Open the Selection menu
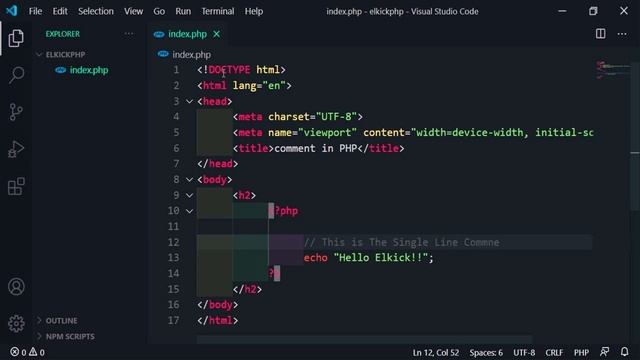640x360 pixels. [96, 11]
